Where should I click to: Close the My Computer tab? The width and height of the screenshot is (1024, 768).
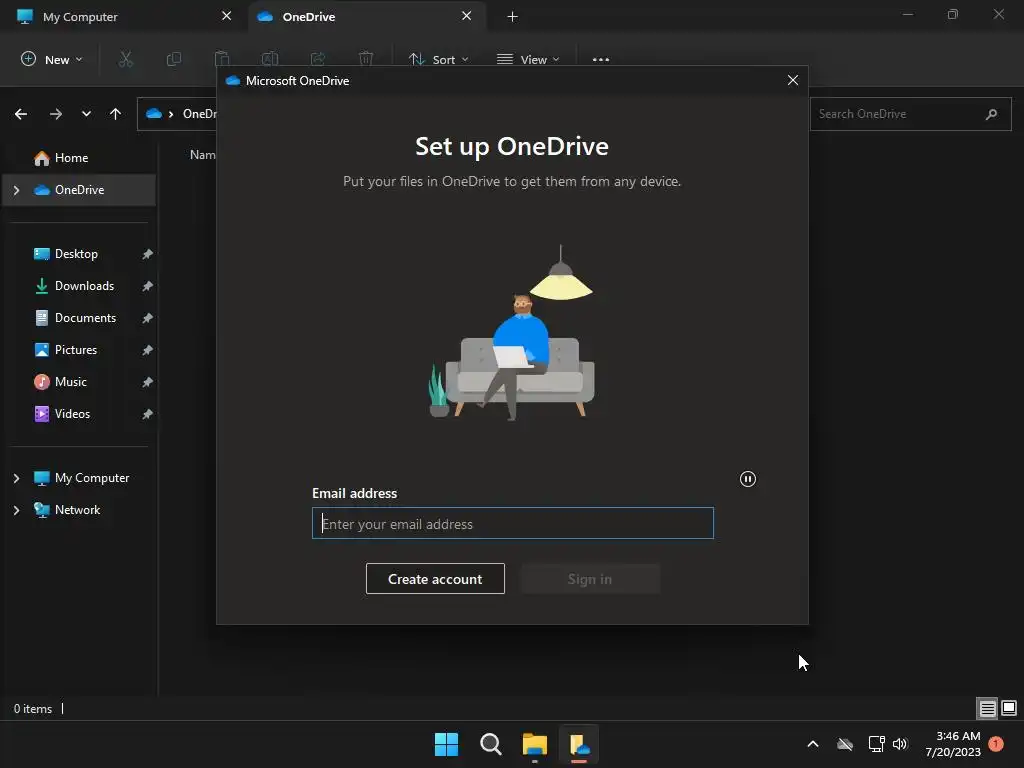point(227,16)
